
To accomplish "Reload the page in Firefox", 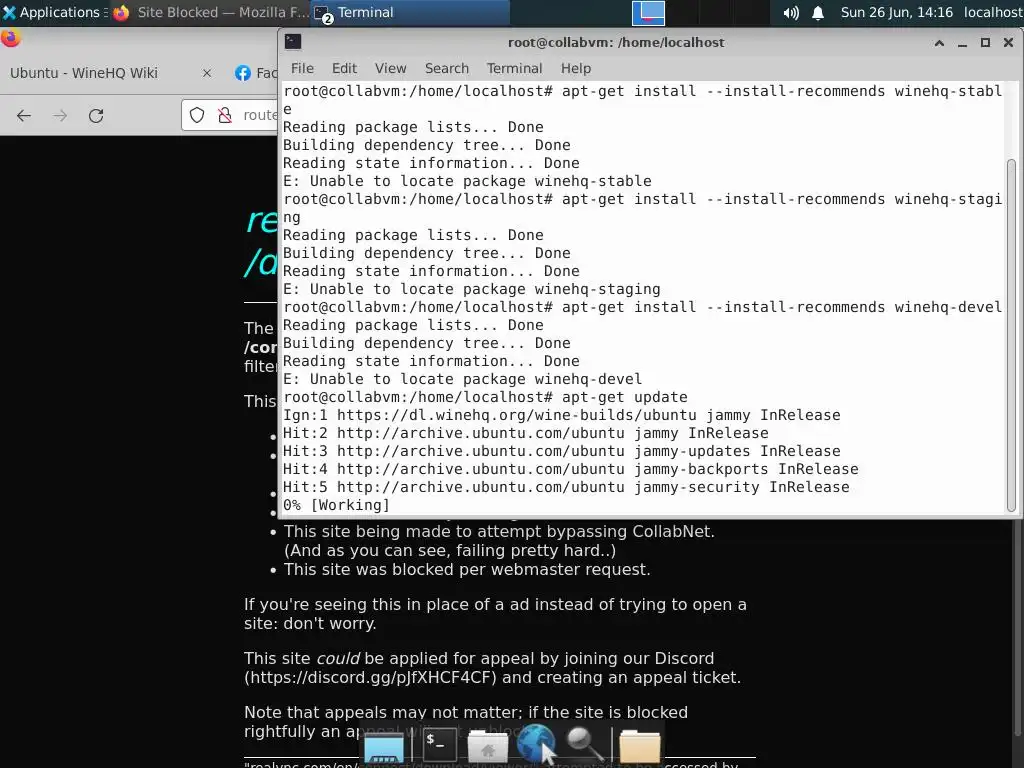I will click(x=96, y=116).
